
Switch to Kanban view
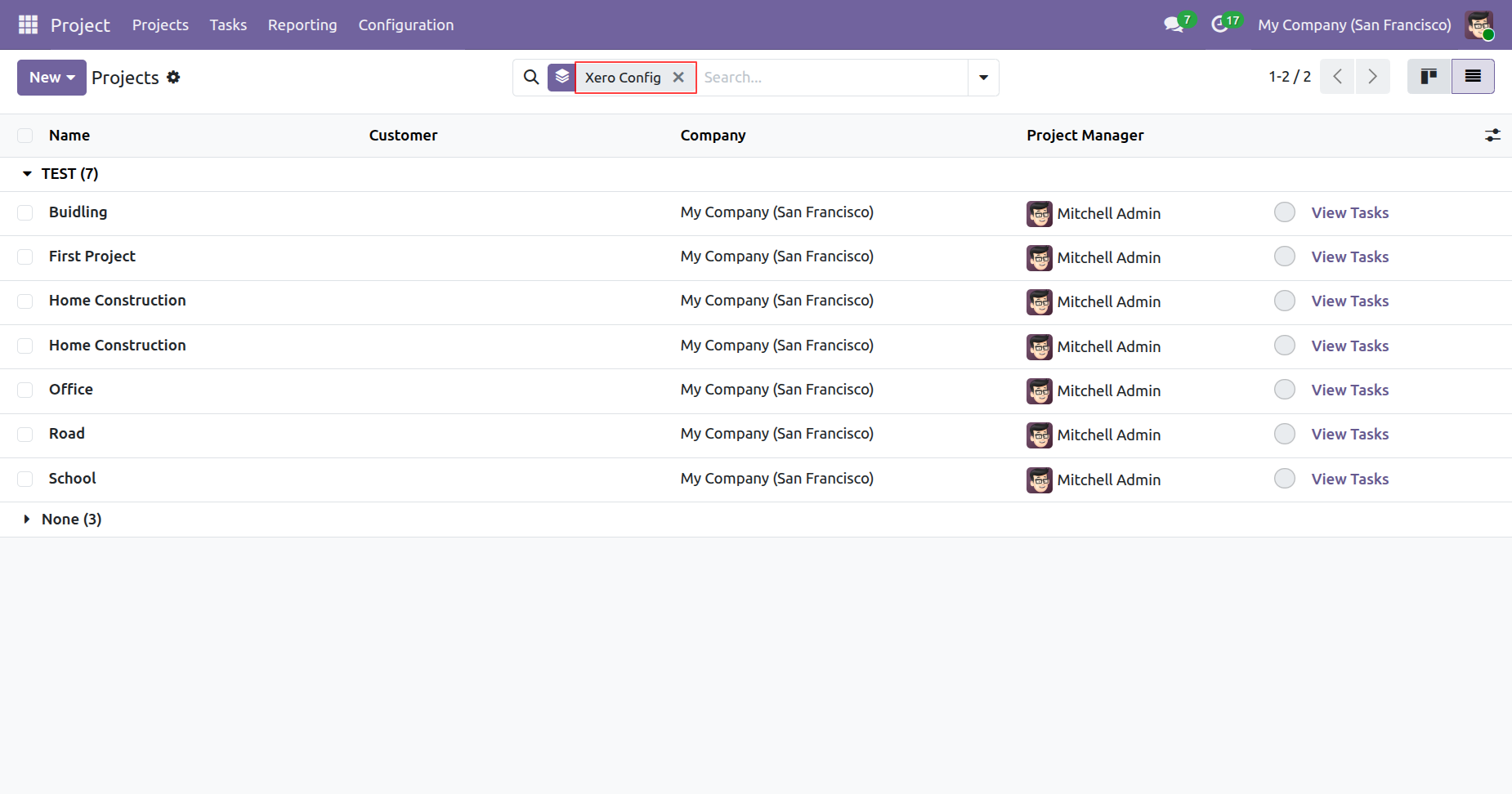[x=1429, y=77]
